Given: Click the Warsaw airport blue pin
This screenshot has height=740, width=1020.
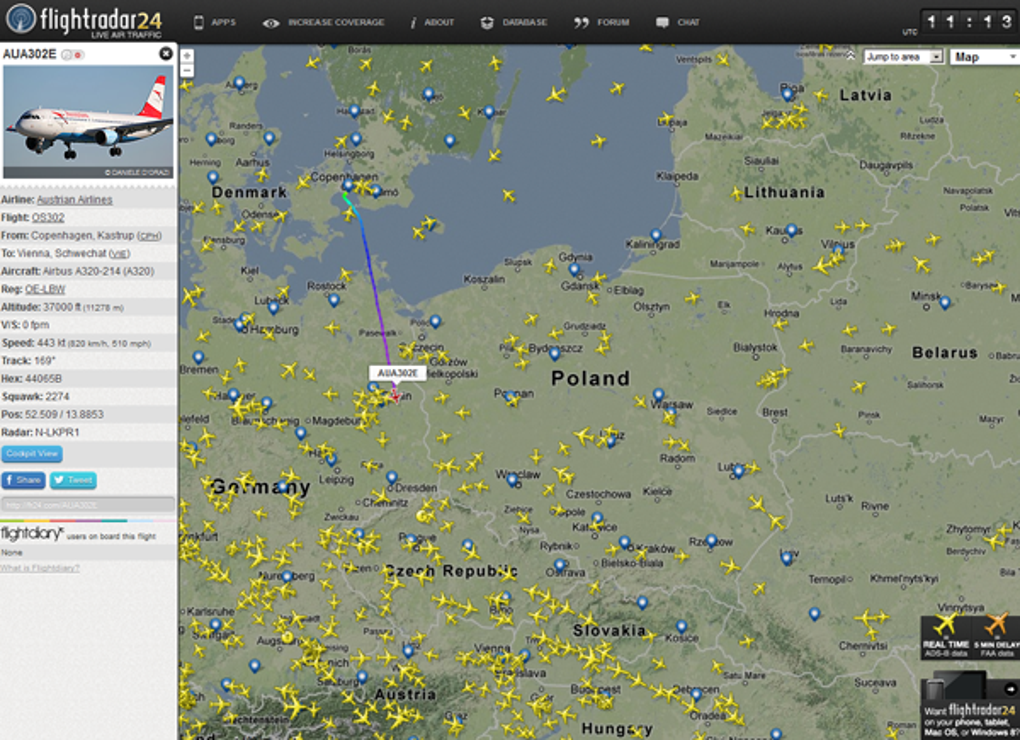Looking at the screenshot, I should point(658,395).
